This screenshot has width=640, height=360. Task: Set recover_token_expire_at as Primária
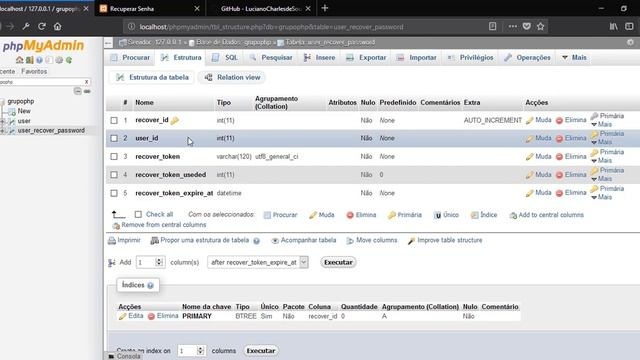pos(607,189)
